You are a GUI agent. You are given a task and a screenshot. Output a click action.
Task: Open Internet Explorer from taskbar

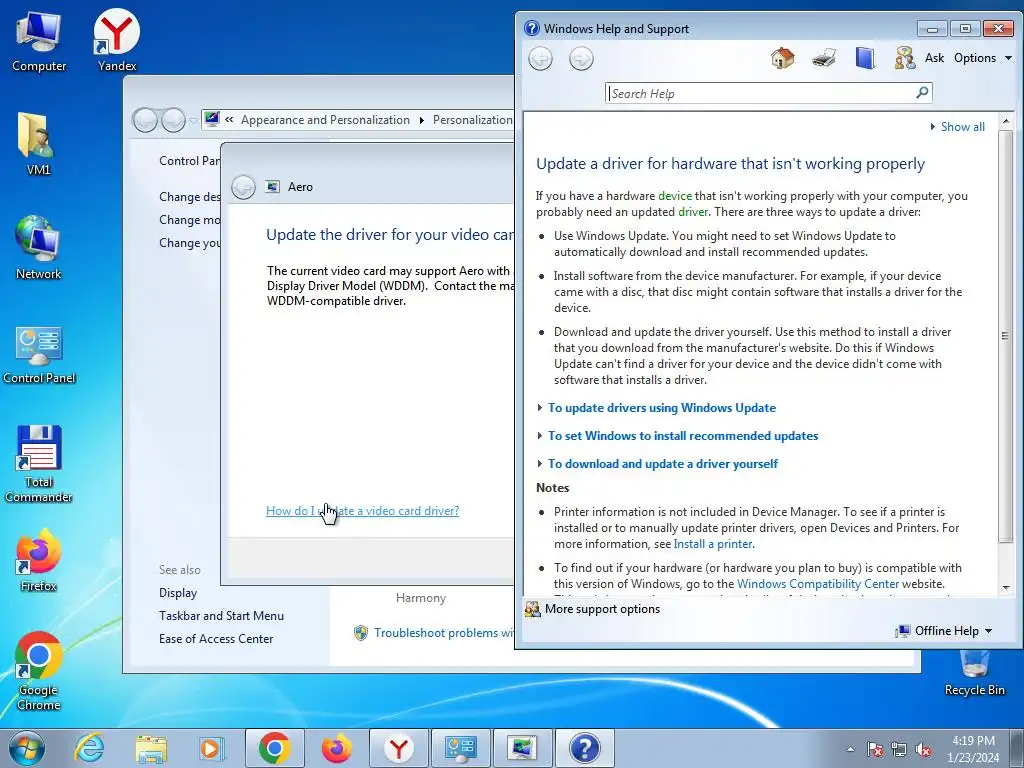pyautogui.click(x=88, y=748)
